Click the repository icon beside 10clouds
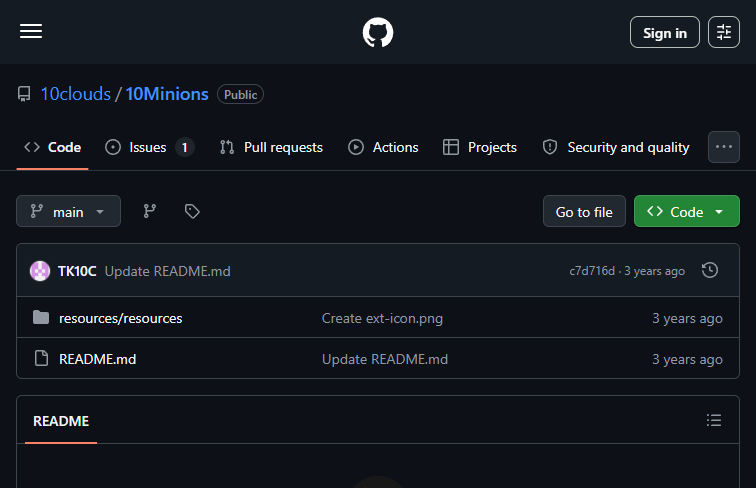Screen dimensions: 756x488 24,94
